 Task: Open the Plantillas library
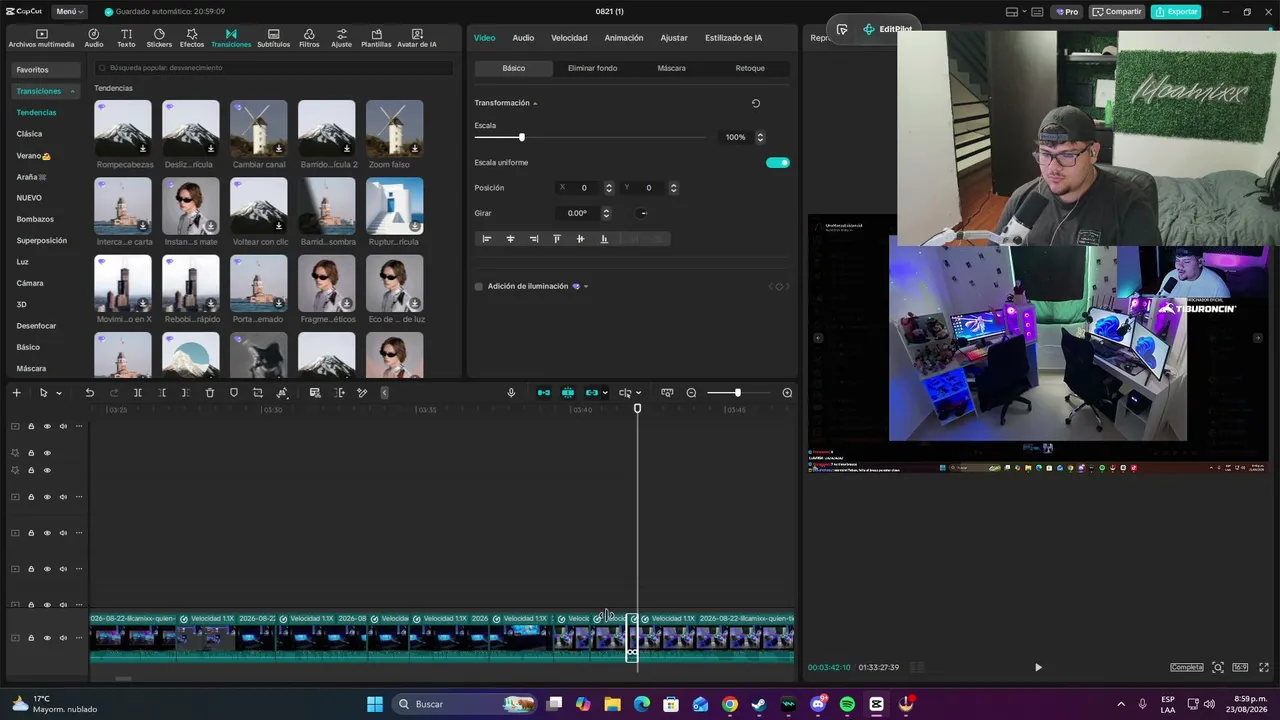(x=376, y=38)
